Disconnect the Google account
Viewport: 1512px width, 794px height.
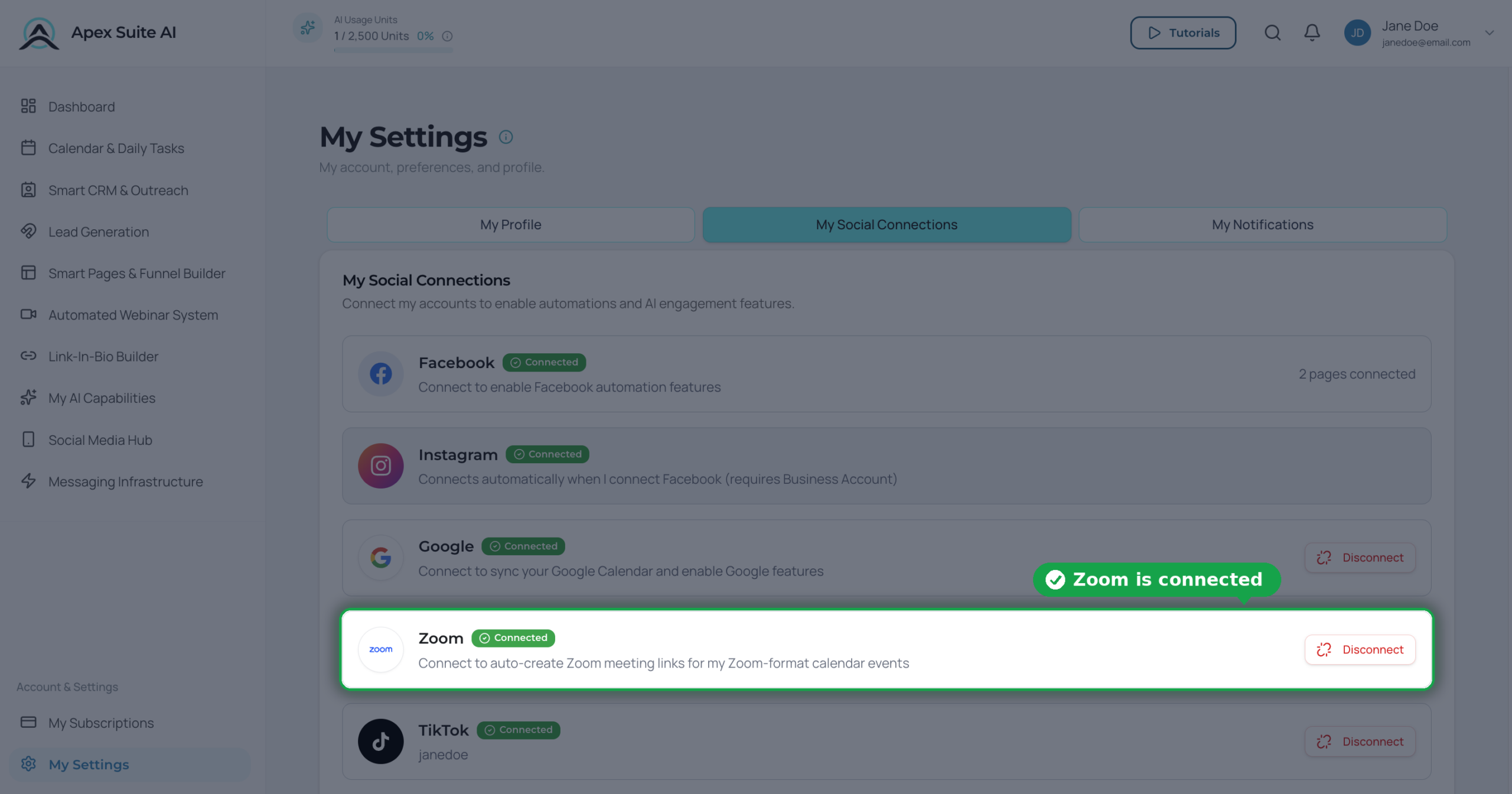(x=1360, y=557)
